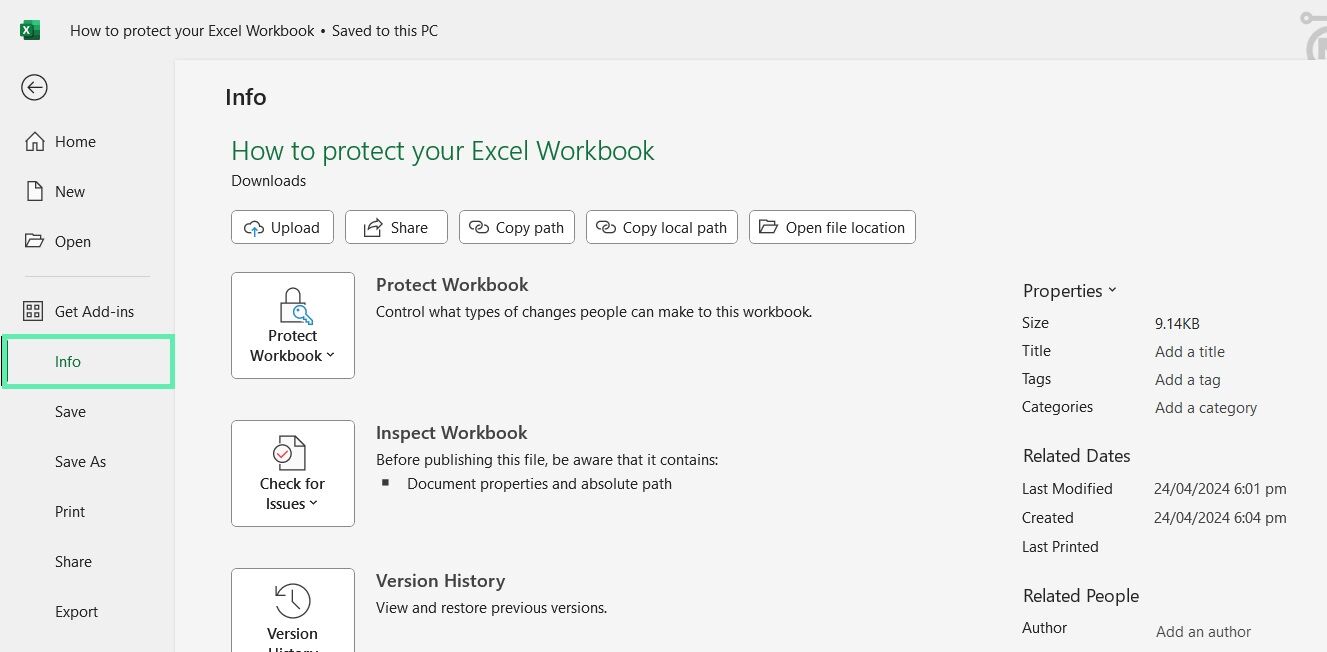Click 'Document properties and absolute path' text
Image resolution: width=1327 pixels, height=652 pixels.
click(539, 483)
